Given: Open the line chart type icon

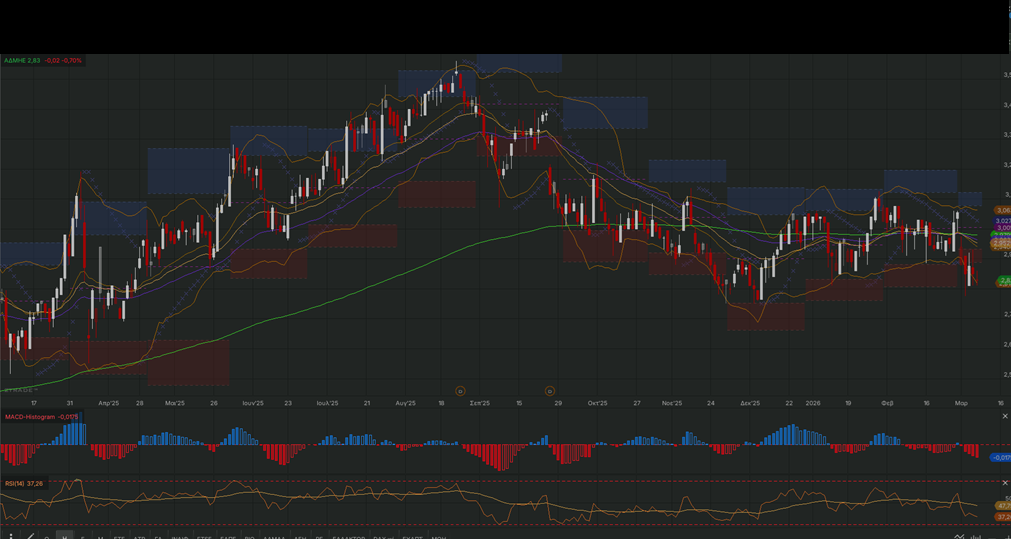Looking at the screenshot, I should coord(959,536).
